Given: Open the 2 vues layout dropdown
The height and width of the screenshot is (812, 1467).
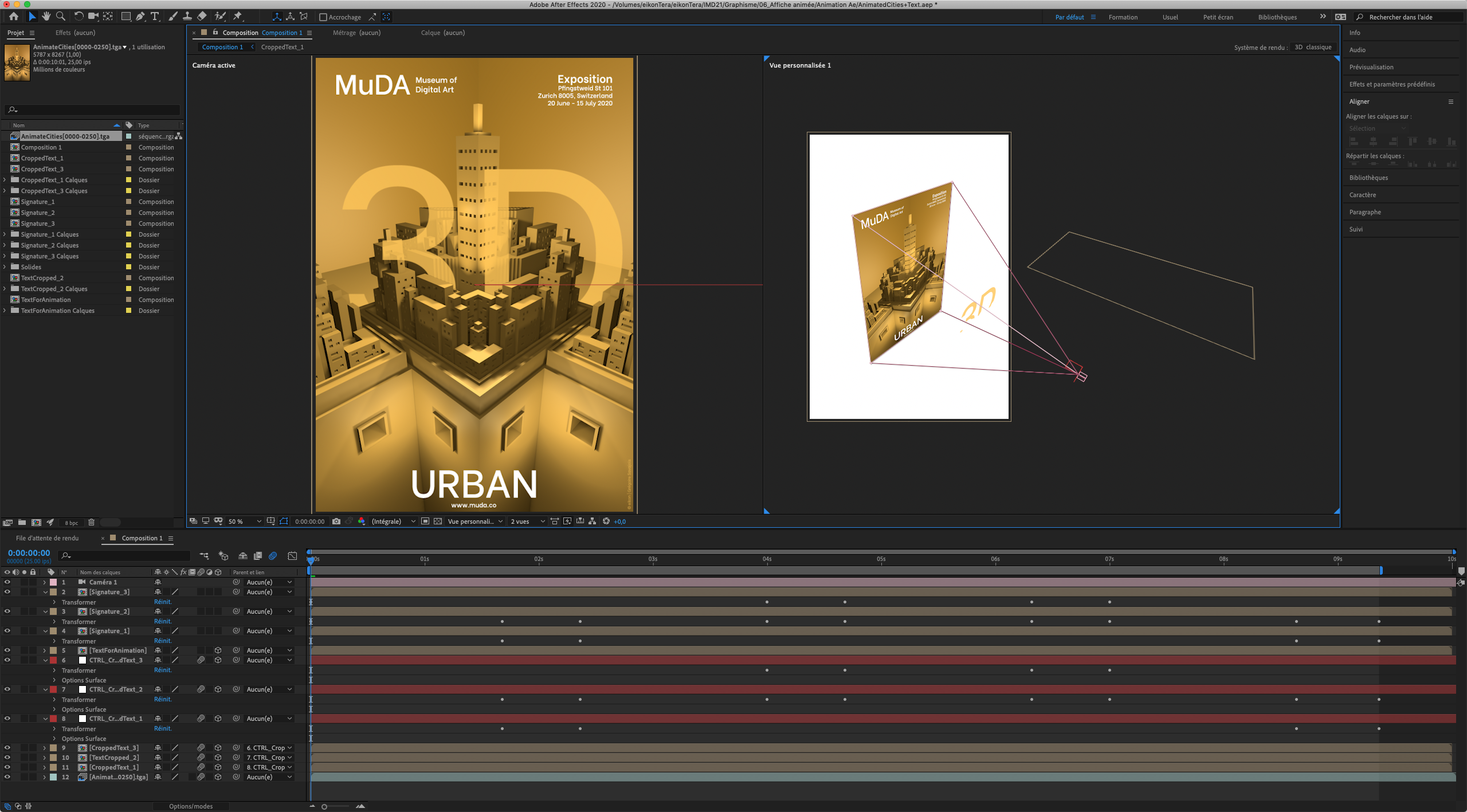Looking at the screenshot, I should (x=527, y=521).
